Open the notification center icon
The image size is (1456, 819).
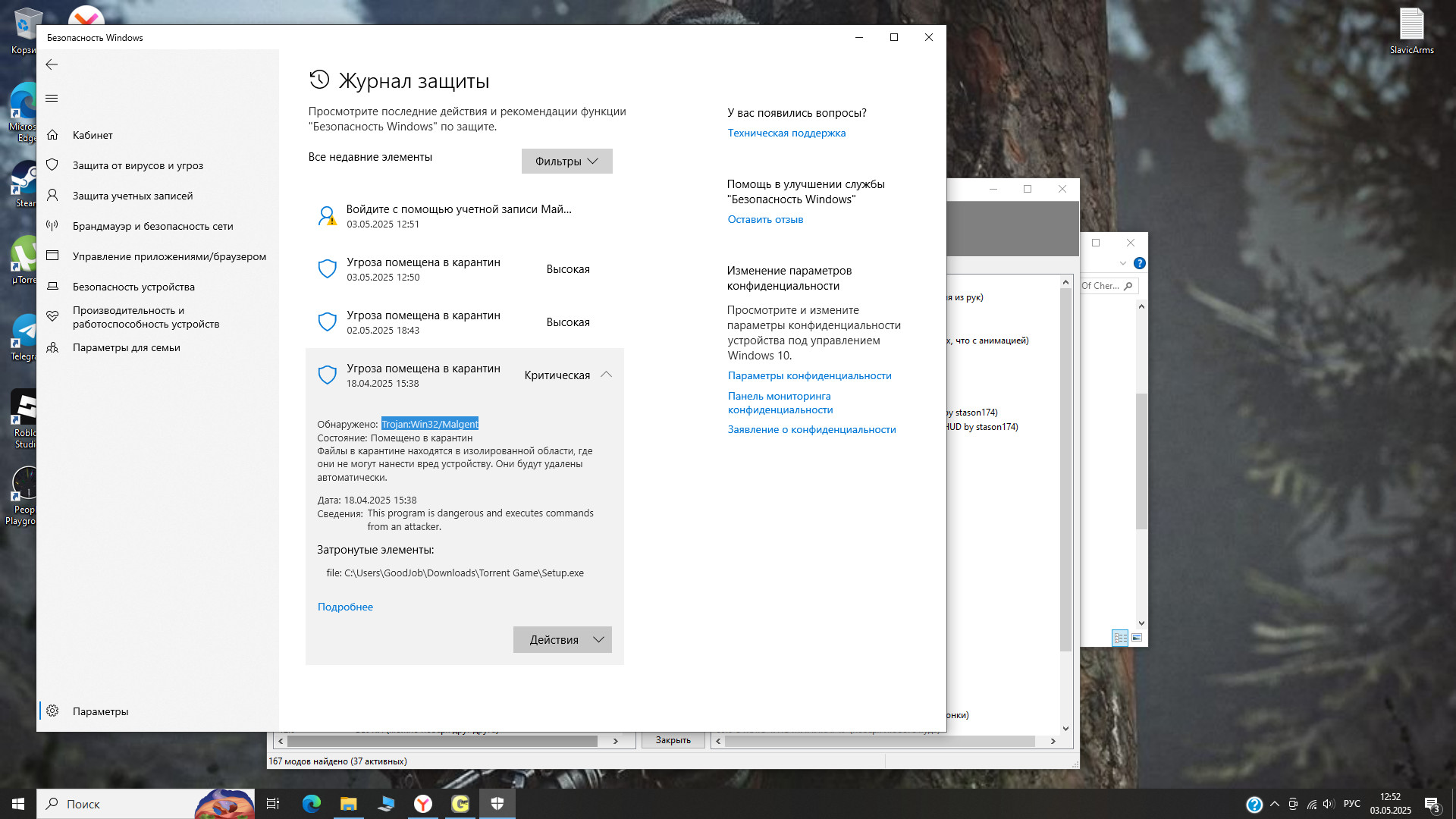tap(1432, 804)
